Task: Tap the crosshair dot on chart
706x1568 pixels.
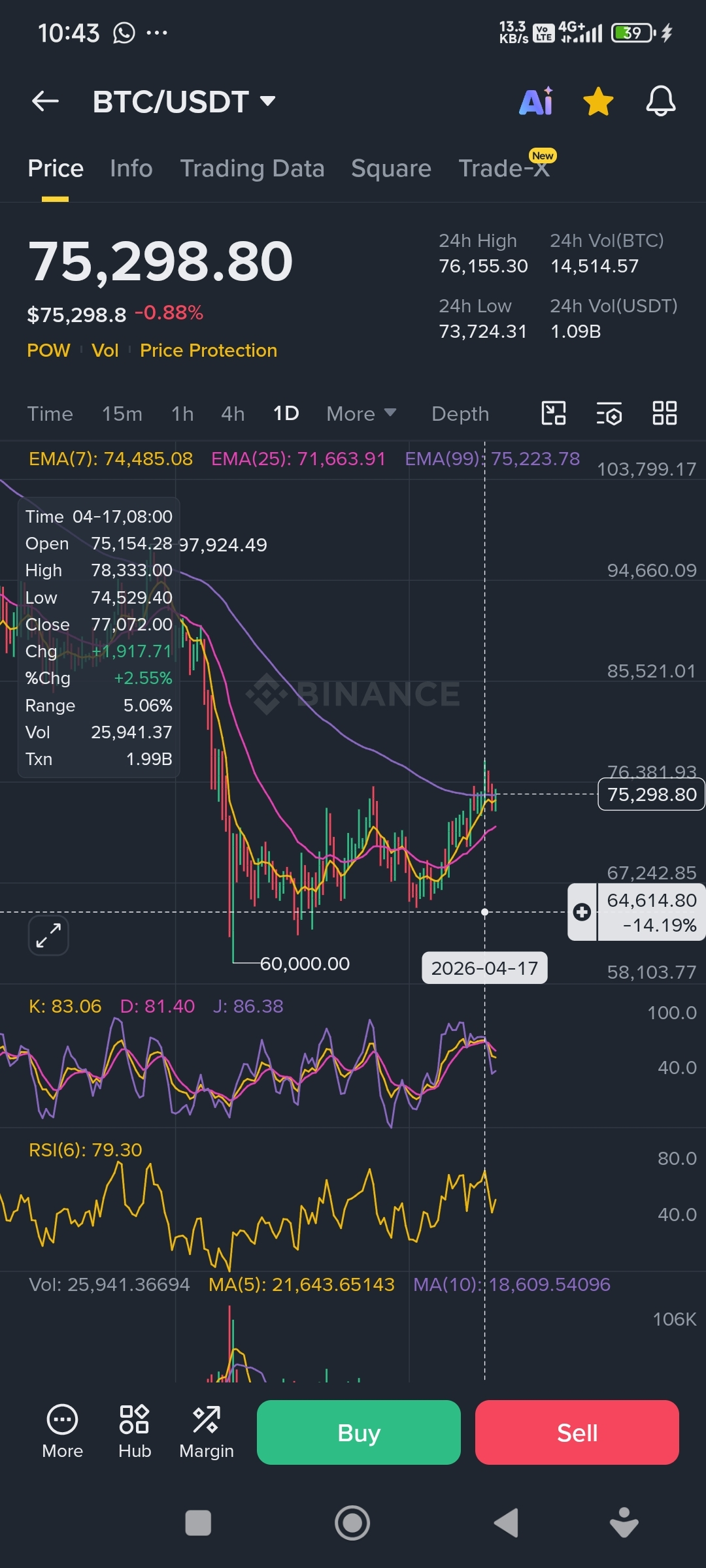Action: (x=484, y=912)
